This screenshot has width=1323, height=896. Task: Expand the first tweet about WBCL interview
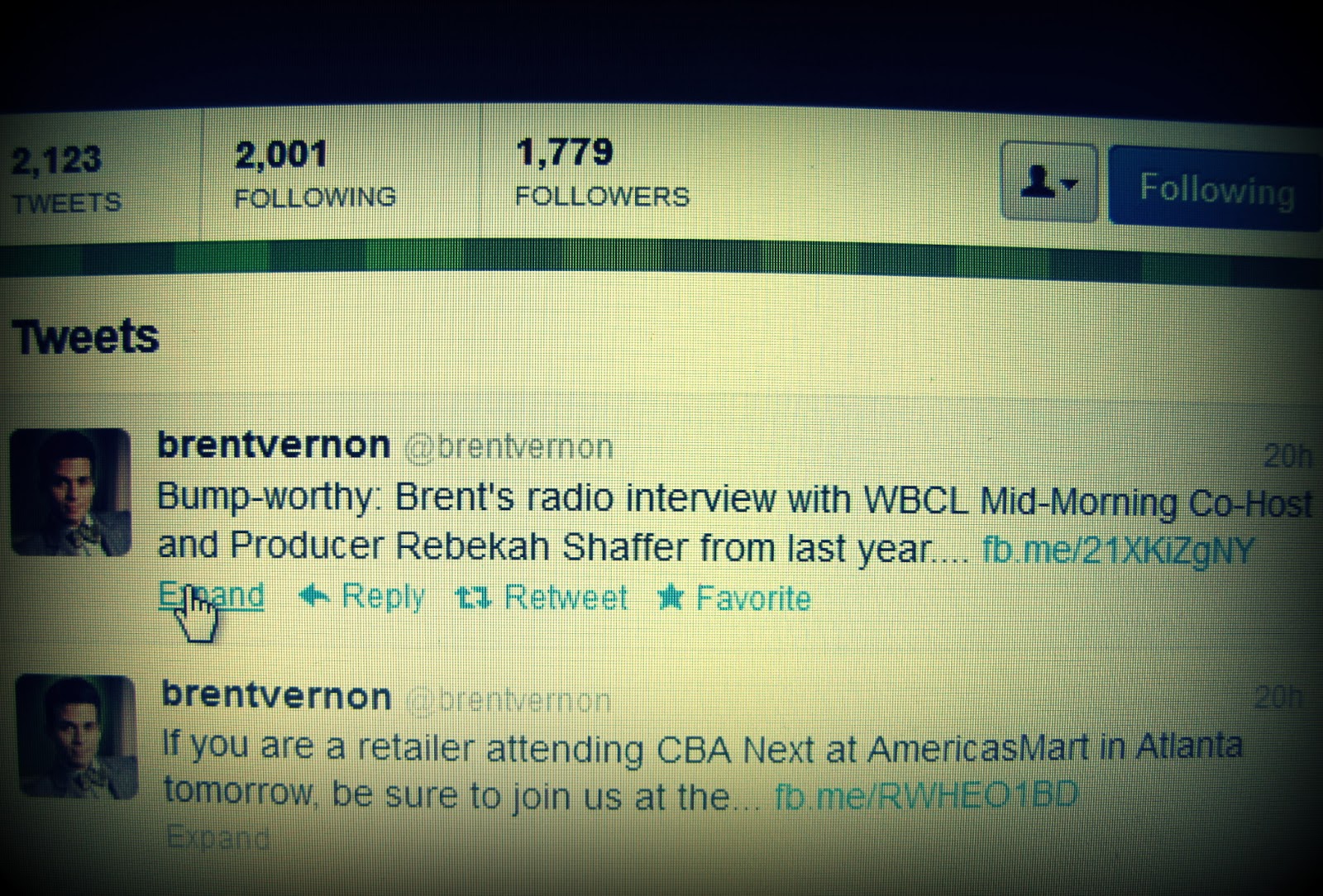pos(212,595)
